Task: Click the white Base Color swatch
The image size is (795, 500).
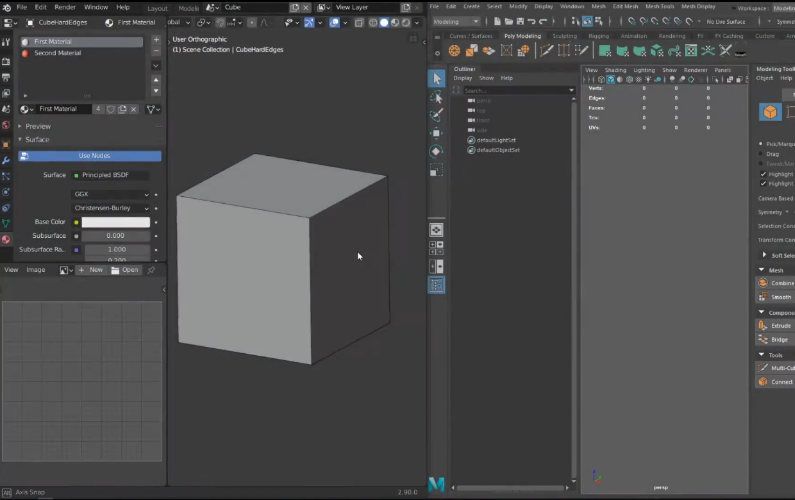Action: click(116, 222)
